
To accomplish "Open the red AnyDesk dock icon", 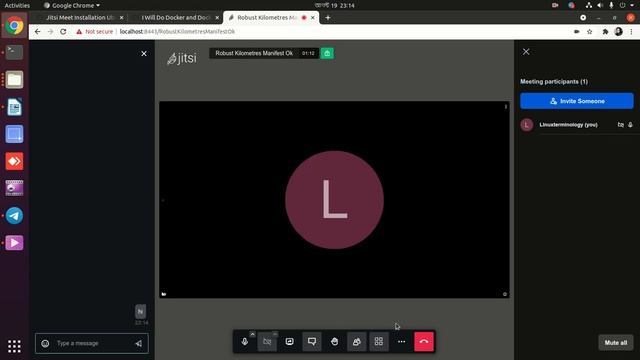I will tap(14, 161).
